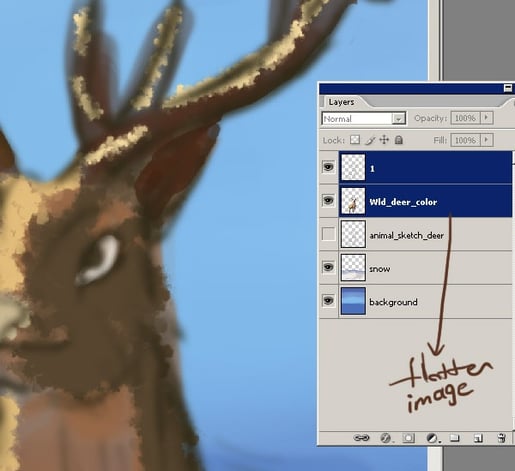The width and height of the screenshot is (515, 471).
Task: Hide the Wld_deer_color layer eye
Action: point(328,200)
